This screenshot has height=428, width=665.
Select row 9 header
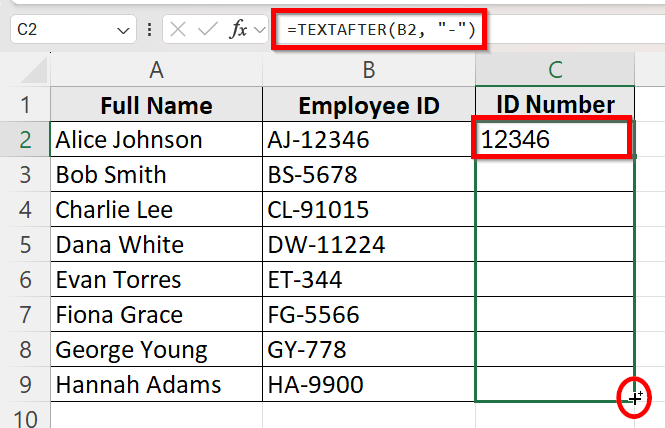(24, 384)
